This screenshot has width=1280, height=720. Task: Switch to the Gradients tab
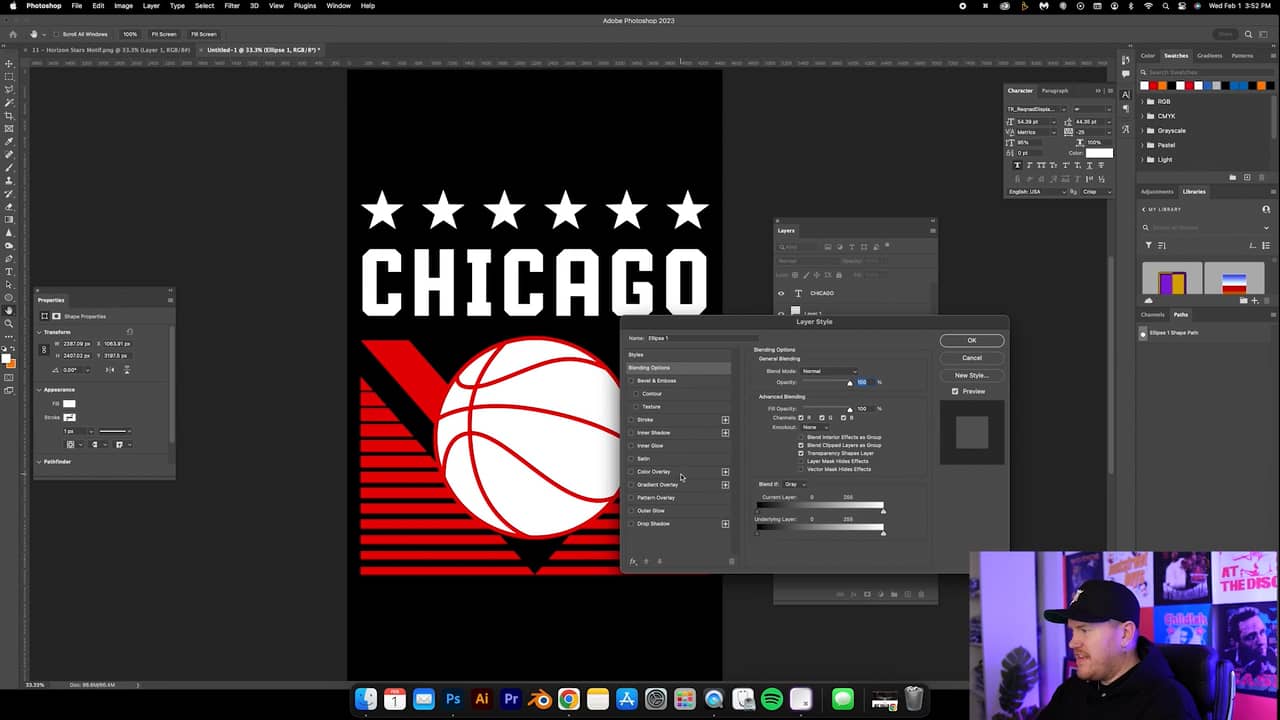[1209, 56]
